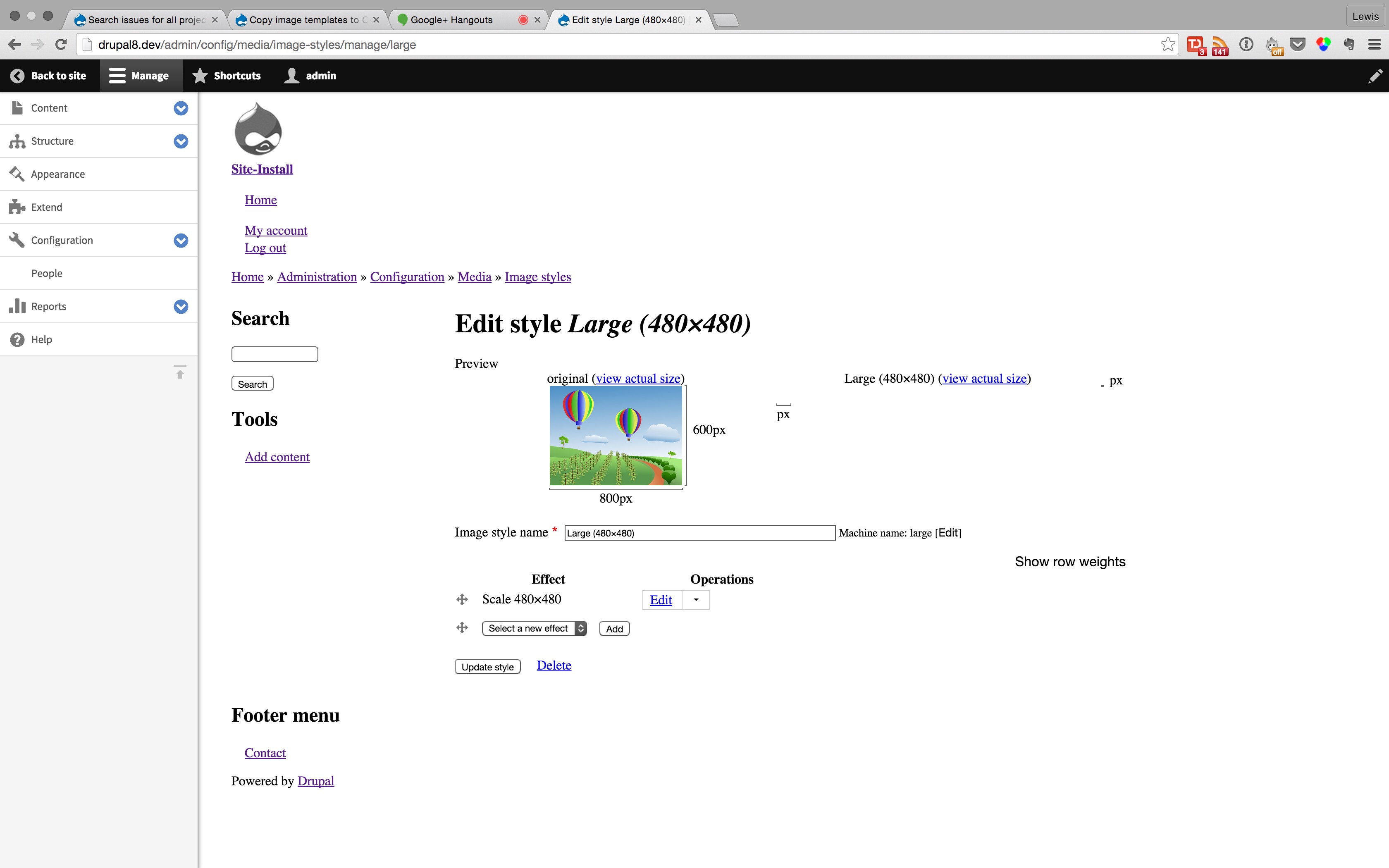Open the operations dropdown arrow next to Edit
This screenshot has height=868, width=1389.
point(696,600)
